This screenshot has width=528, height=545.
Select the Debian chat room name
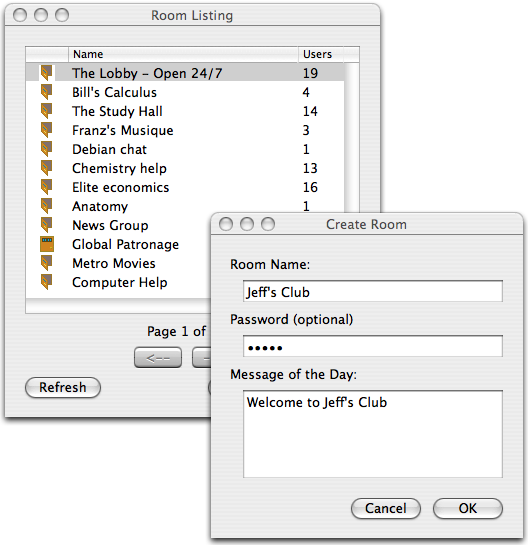[x=109, y=149]
